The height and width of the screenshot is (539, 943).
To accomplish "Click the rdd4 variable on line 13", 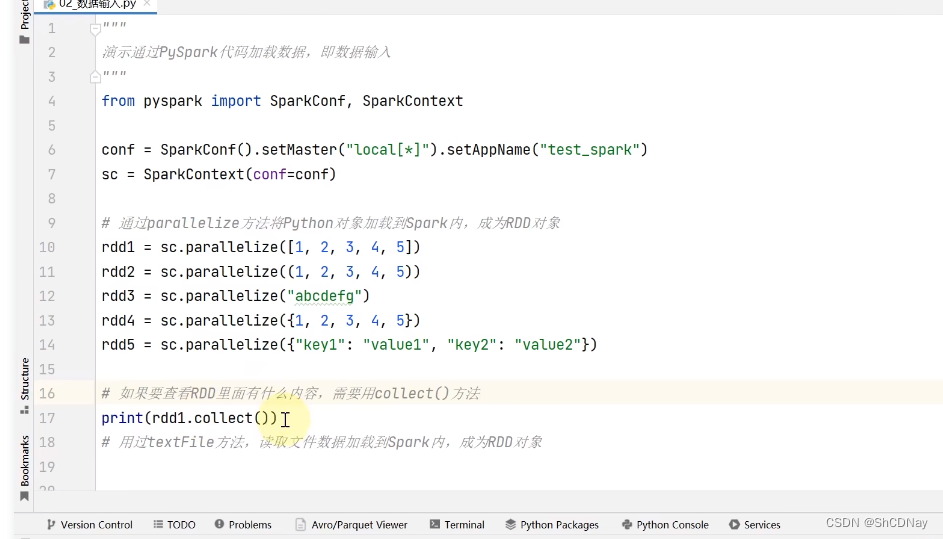I will (x=118, y=321).
